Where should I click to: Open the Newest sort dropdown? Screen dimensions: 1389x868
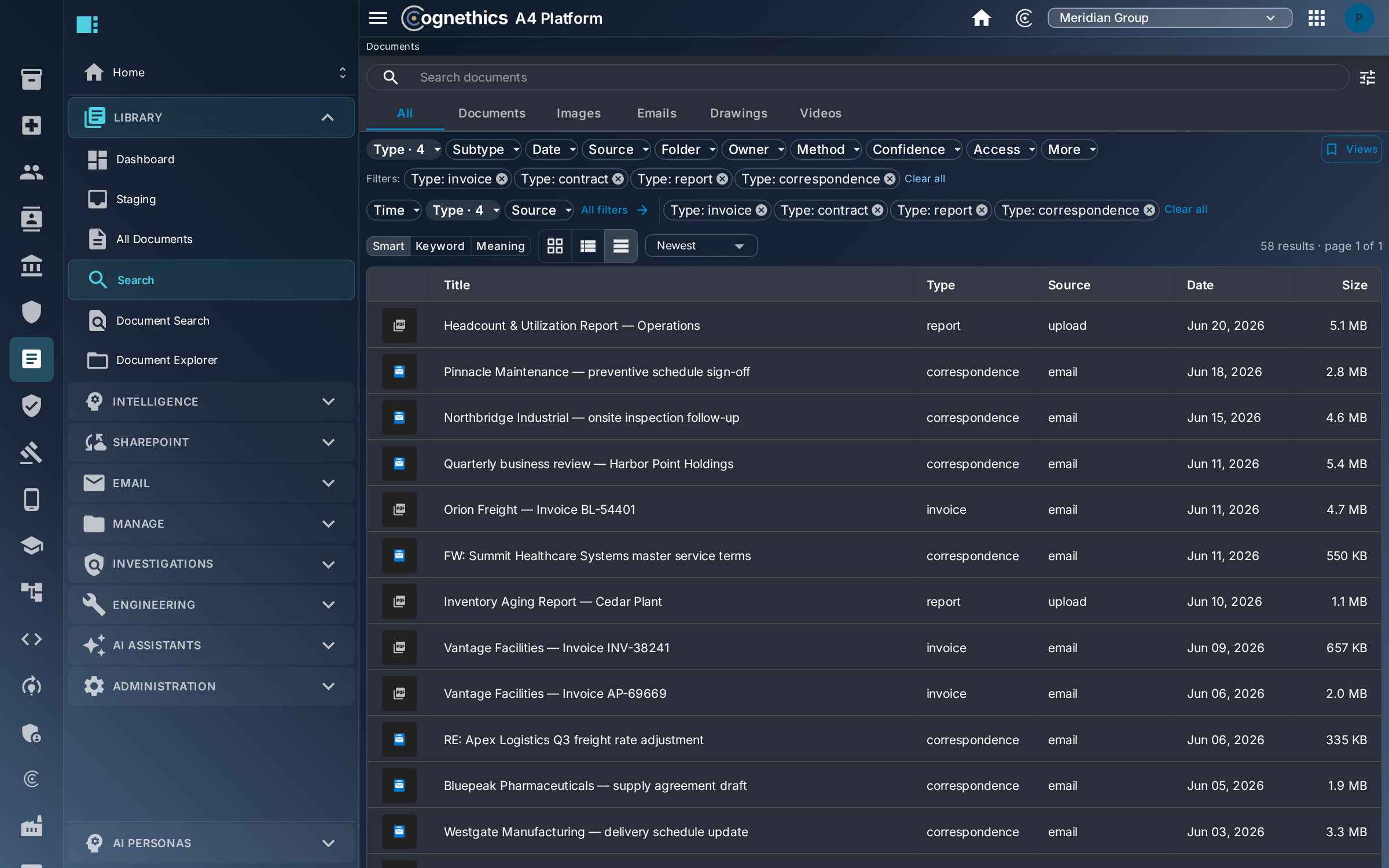(700, 246)
